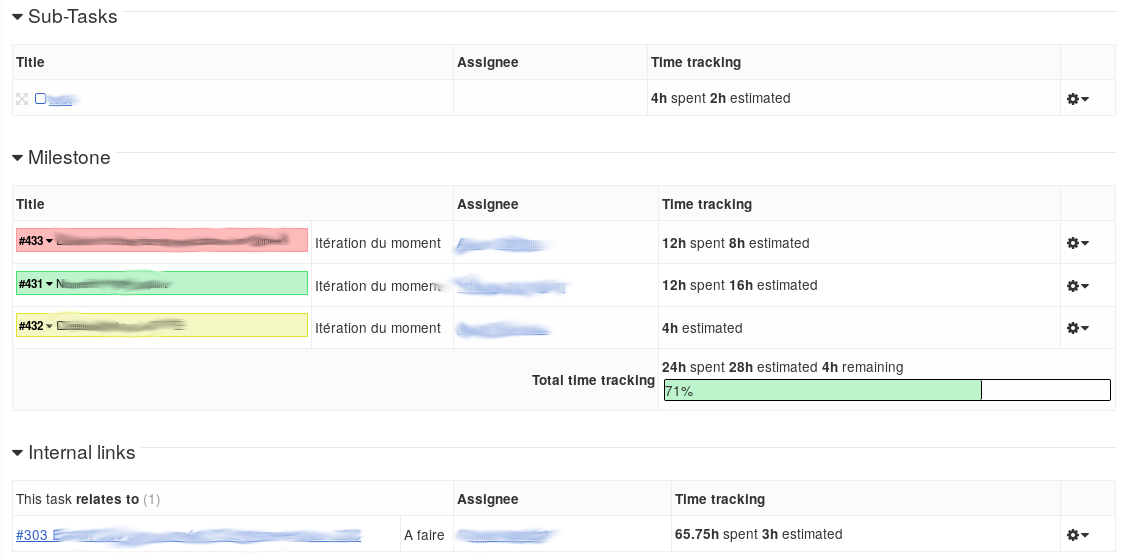
Task: Open gear menu for linked task #303
Action: tap(1077, 534)
